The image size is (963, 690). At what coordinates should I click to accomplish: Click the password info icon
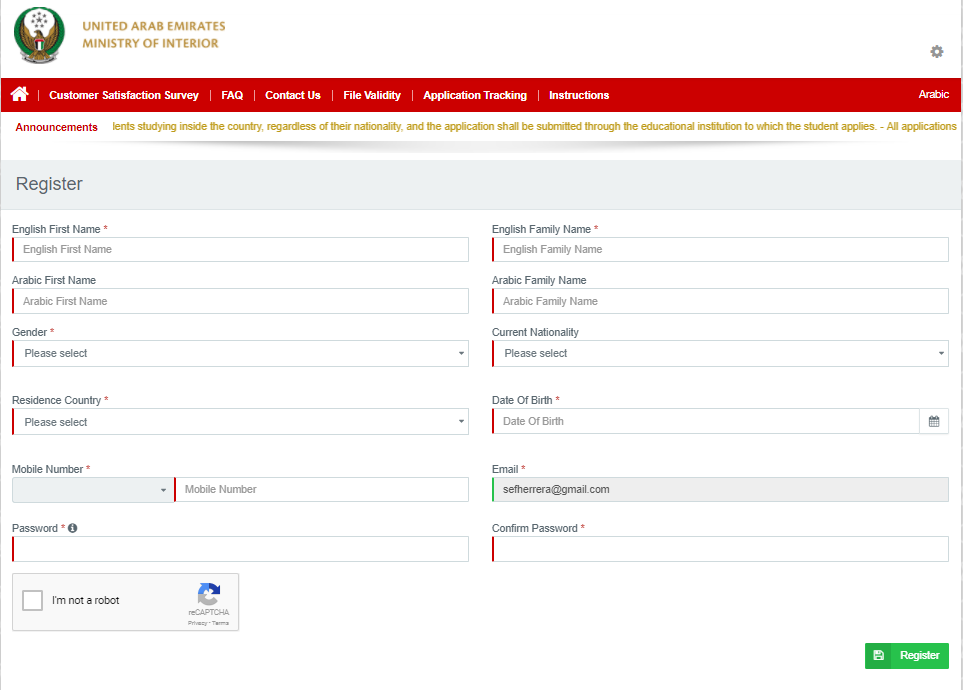click(x=72, y=528)
